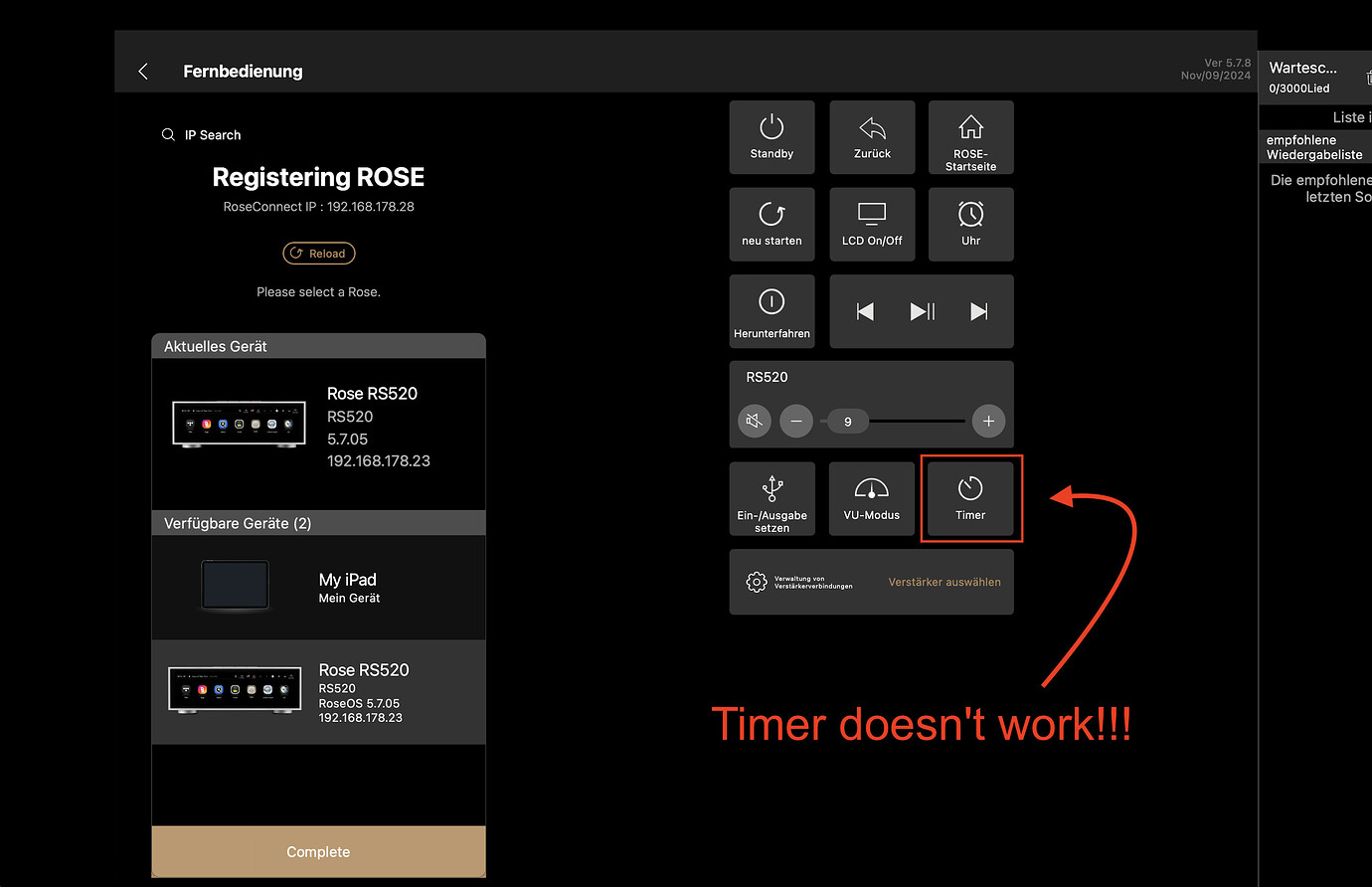
Task: Skip to next track
Action: pyautogui.click(x=979, y=311)
